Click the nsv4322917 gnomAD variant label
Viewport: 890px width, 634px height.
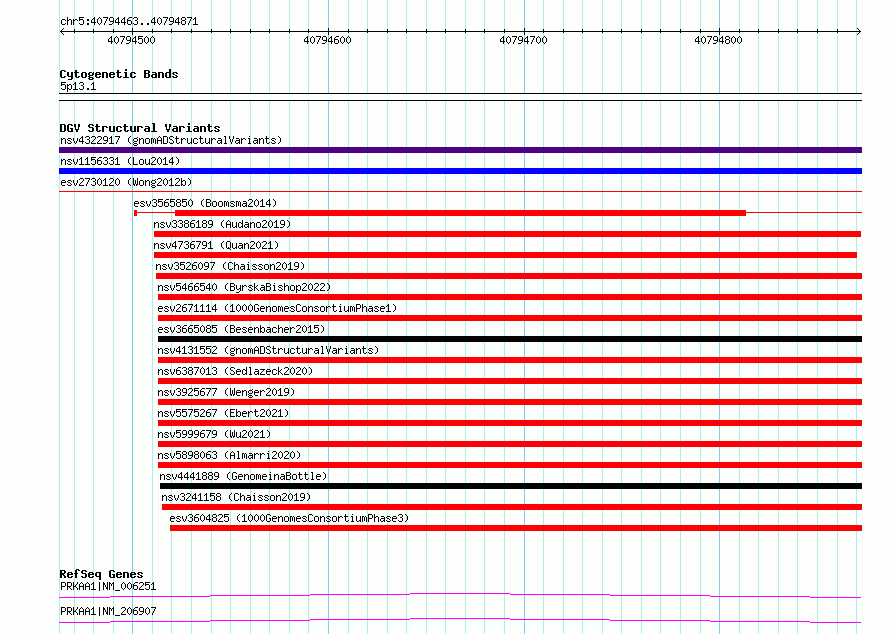[x=171, y=140]
